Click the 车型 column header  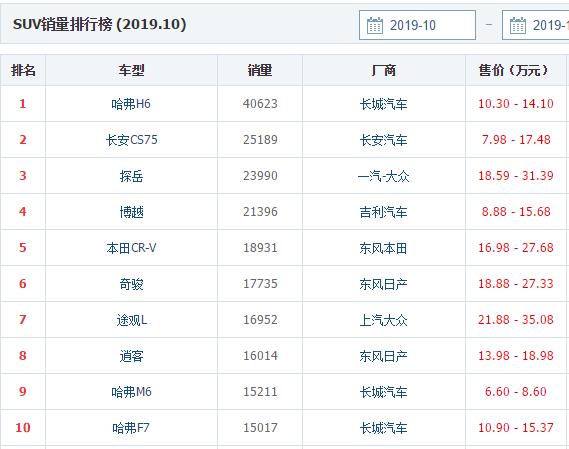tap(131, 70)
